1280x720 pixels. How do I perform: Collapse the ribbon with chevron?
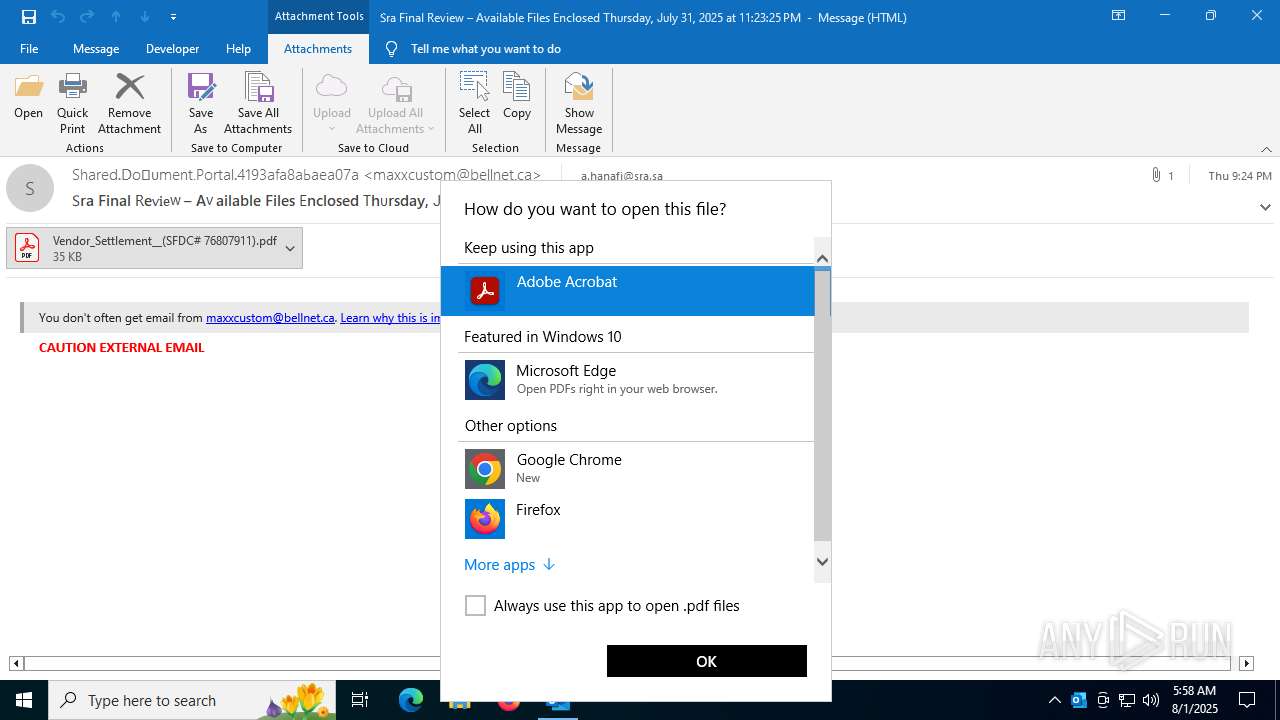(x=1266, y=149)
